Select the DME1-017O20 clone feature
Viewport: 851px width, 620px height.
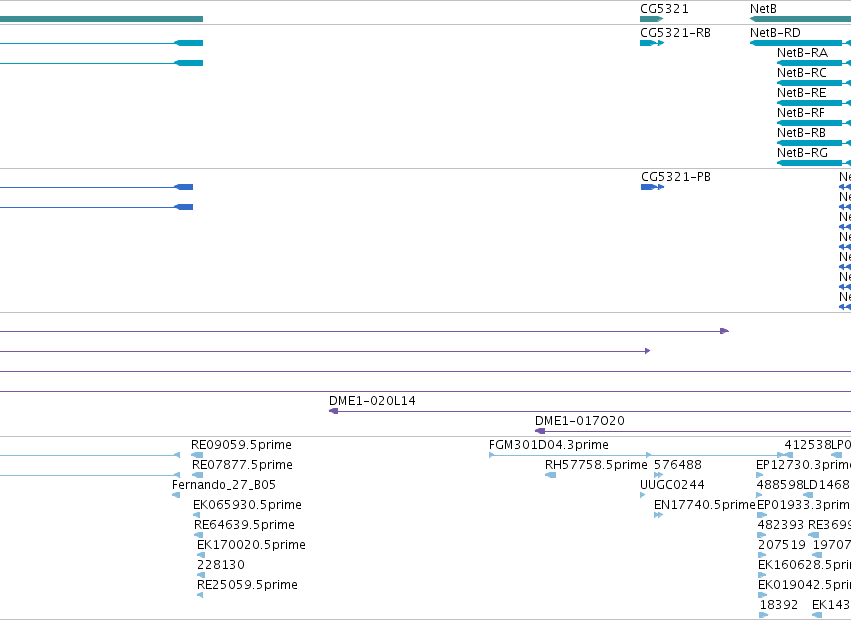click(x=580, y=421)
